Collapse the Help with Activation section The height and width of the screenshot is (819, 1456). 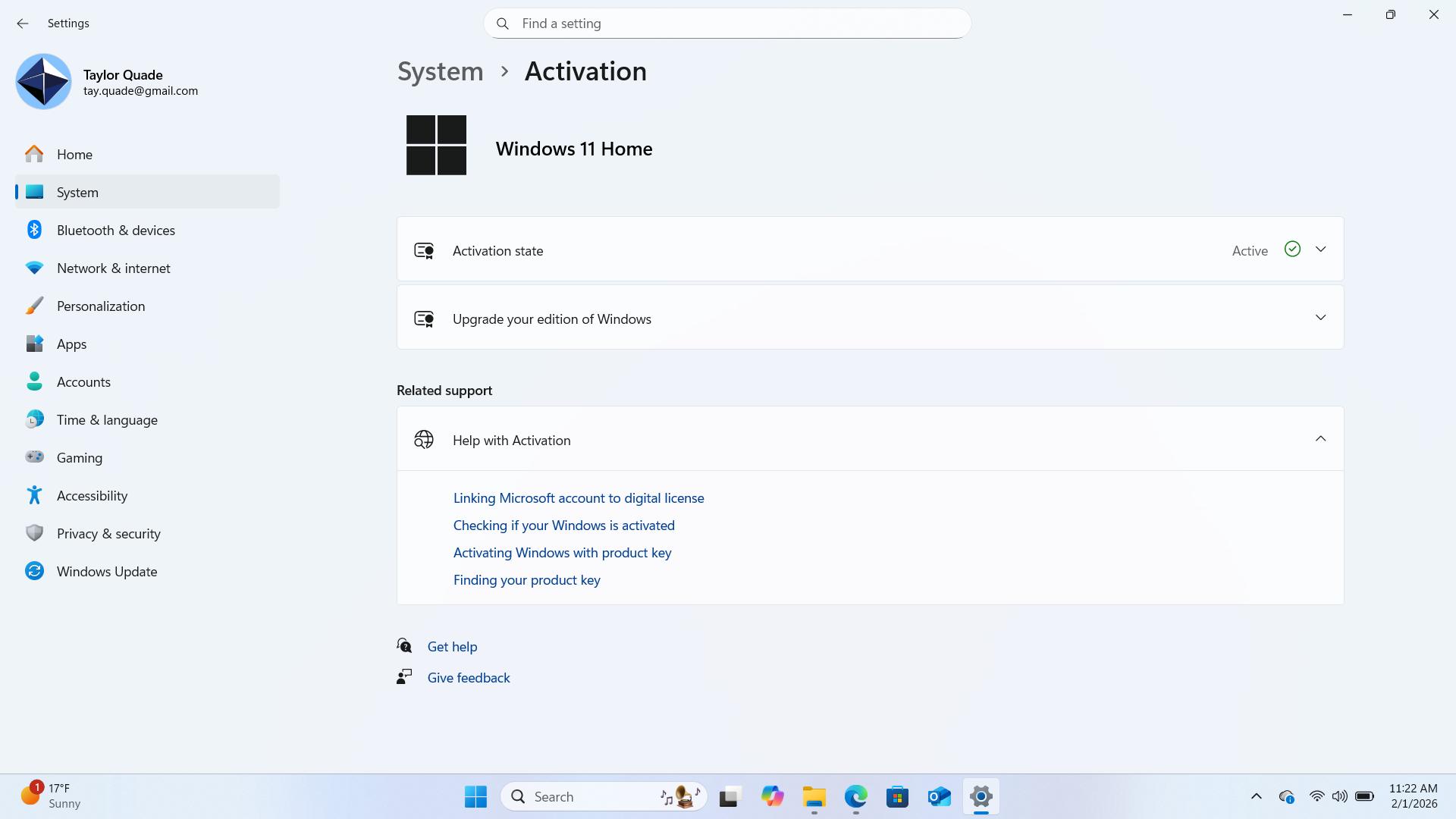(1320, 439)
